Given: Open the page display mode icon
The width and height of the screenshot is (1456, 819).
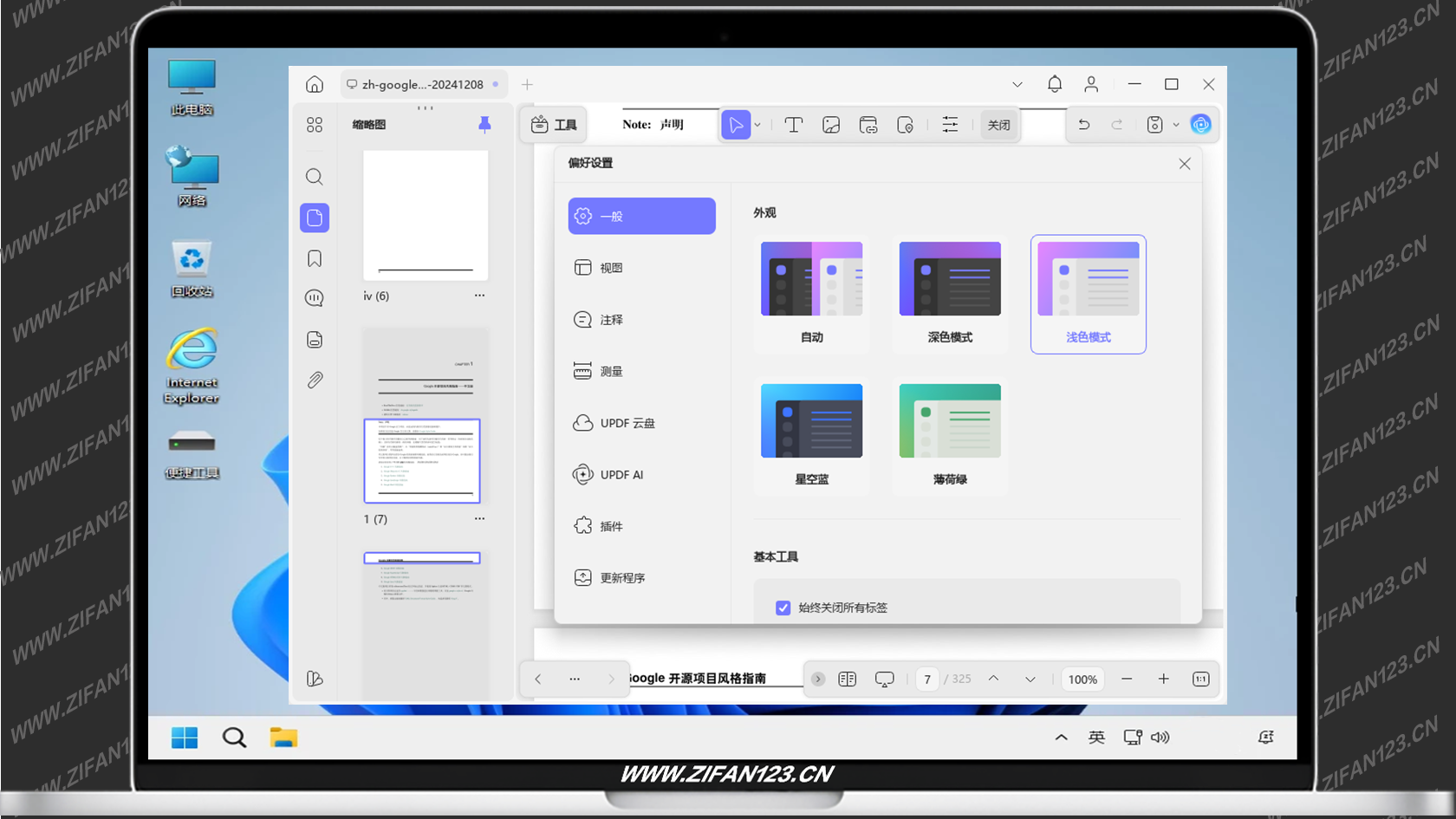Looking at the screenshot, I should (848, 679).
